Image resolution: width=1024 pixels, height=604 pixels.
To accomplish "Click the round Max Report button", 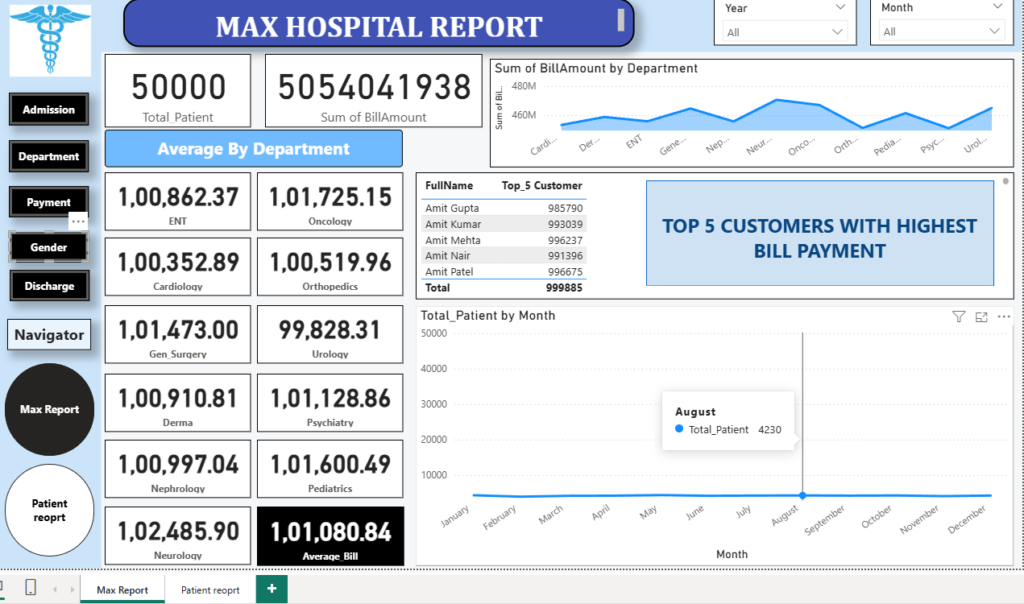I will coord(50,409).
